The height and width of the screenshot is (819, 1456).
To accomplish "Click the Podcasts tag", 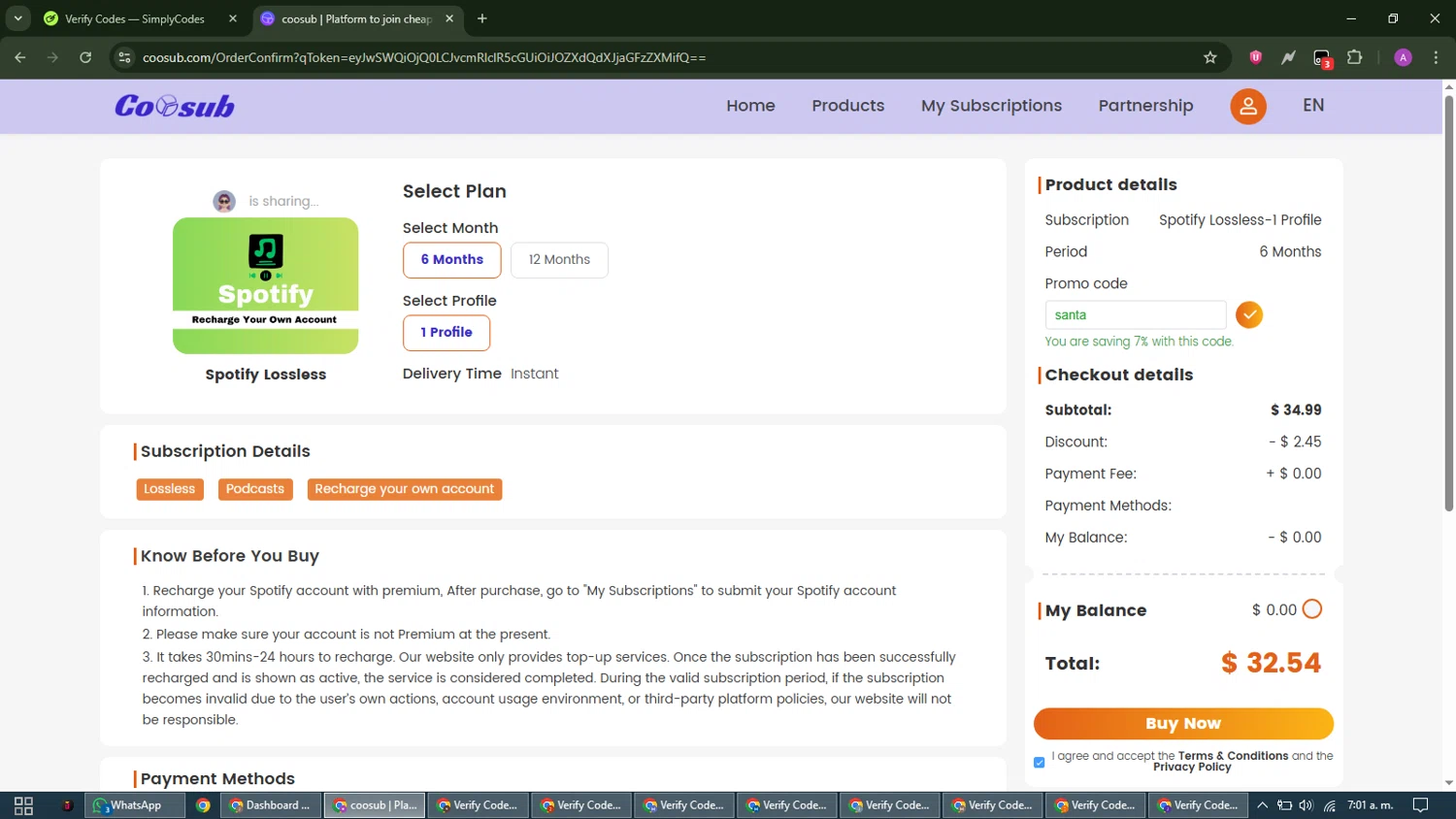I will click(255, 489).
